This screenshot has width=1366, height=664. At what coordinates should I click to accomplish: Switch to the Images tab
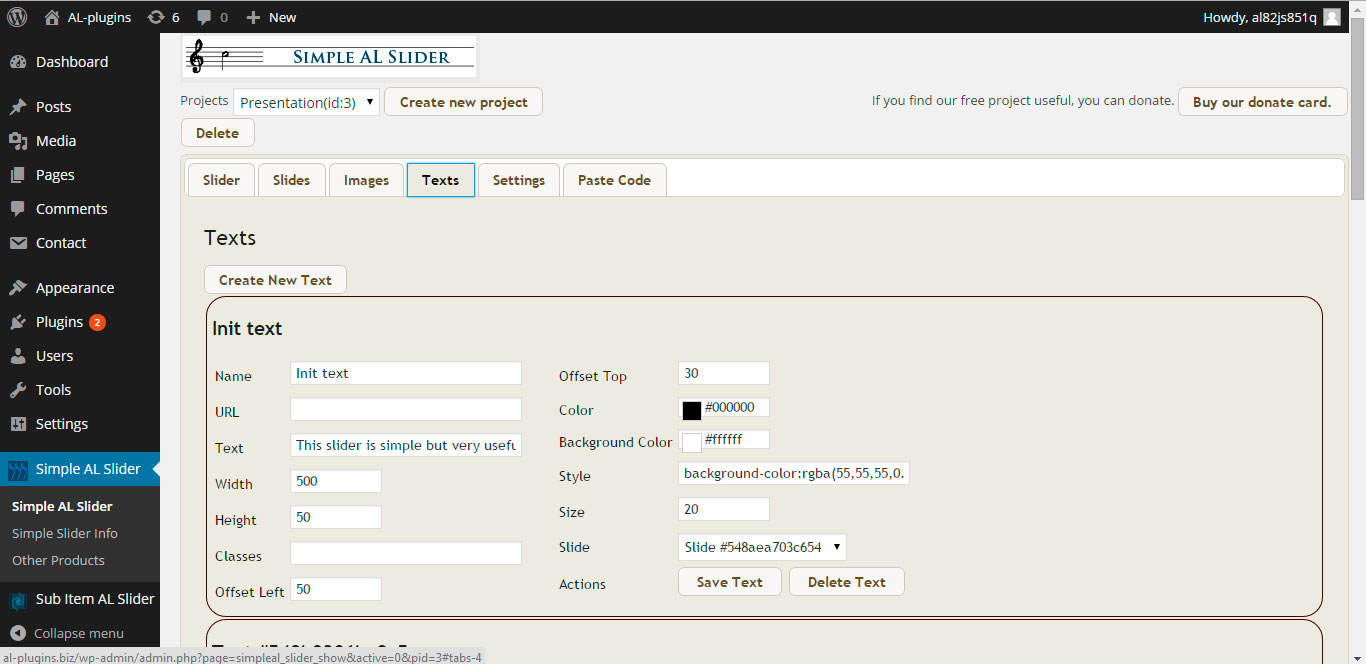click(366, 180)
